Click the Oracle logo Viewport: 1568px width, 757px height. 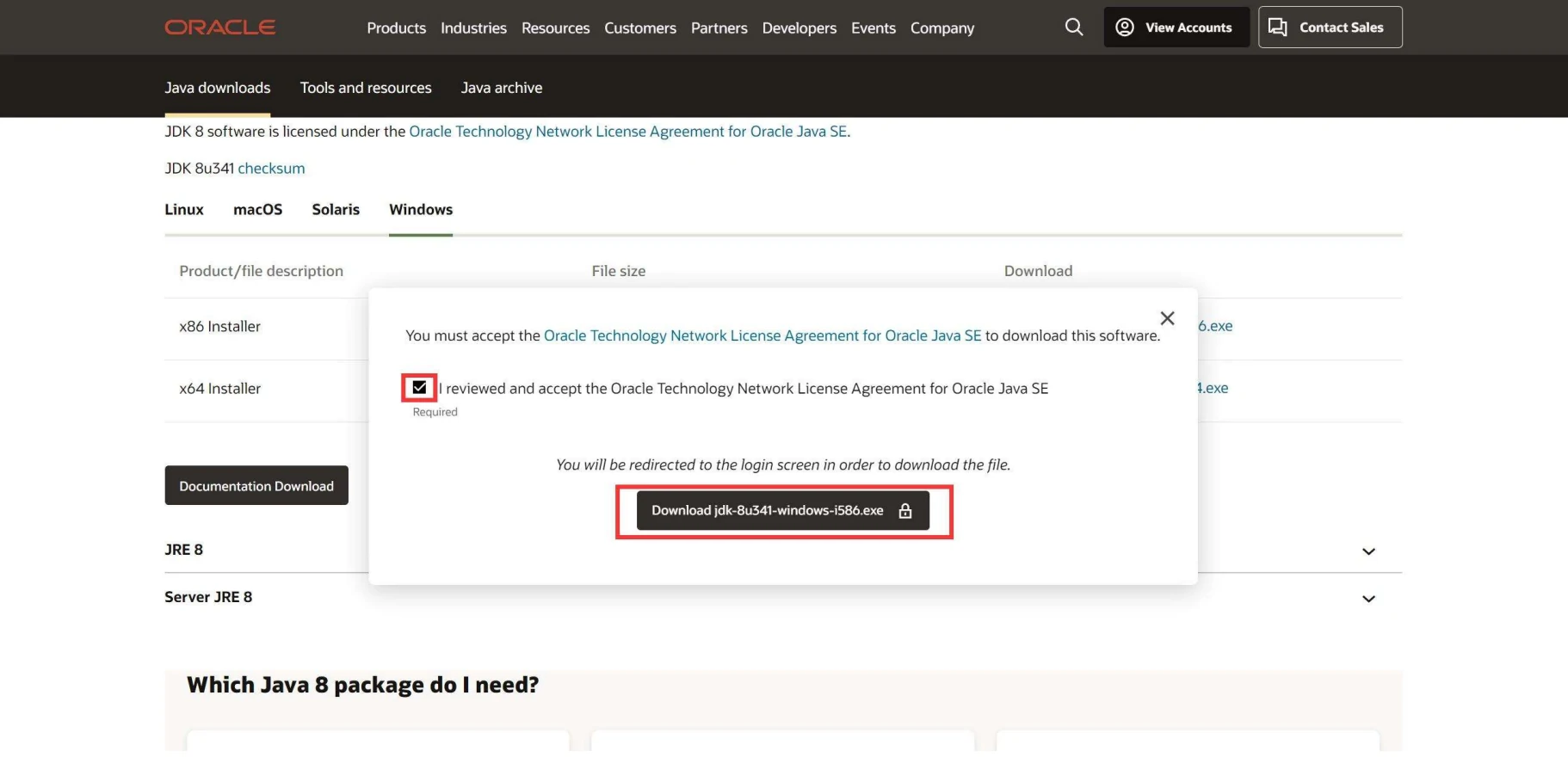click(220, 28)
